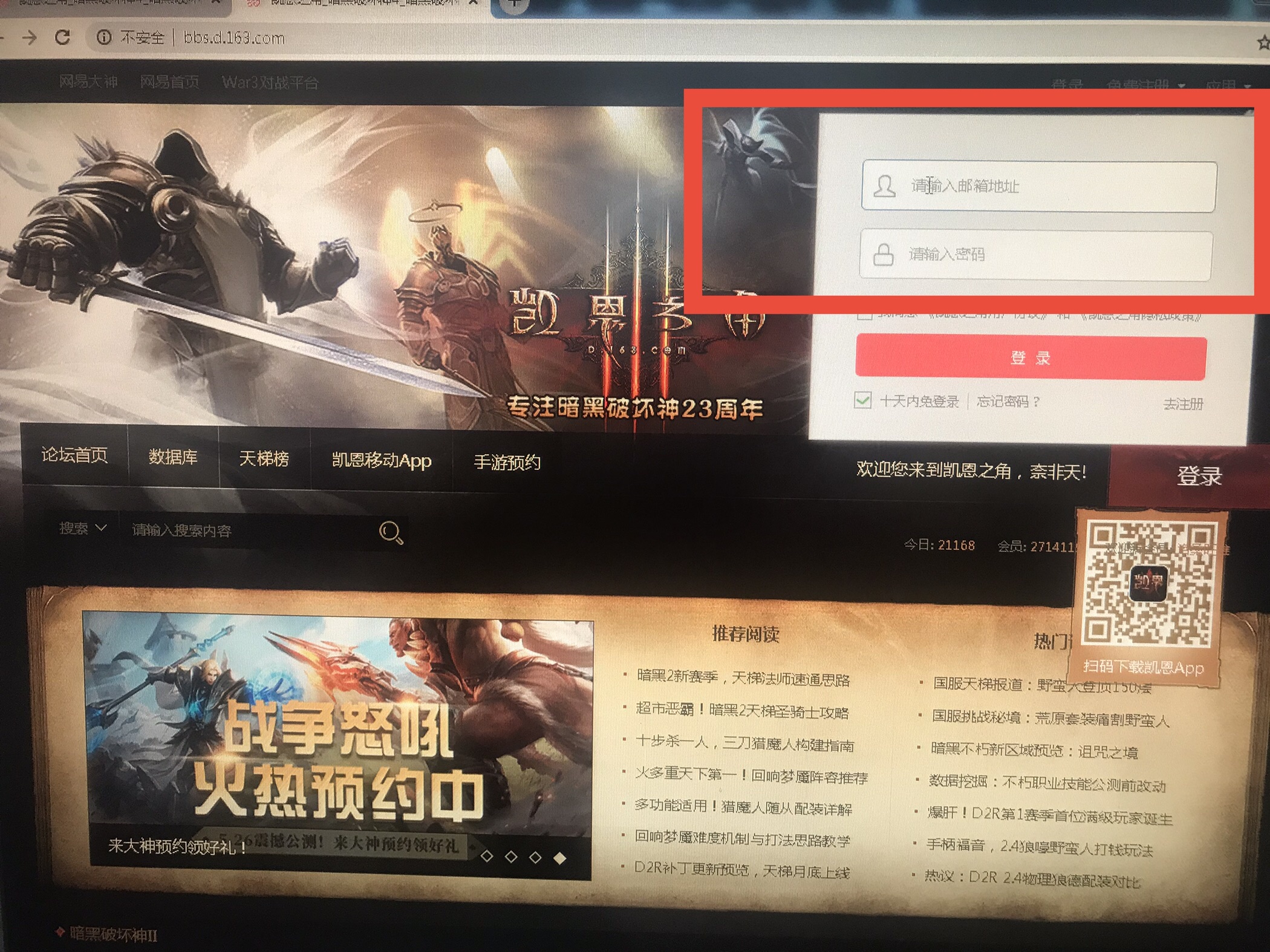Click the 暗黑破坏神II section title

(x=113, y=934)
